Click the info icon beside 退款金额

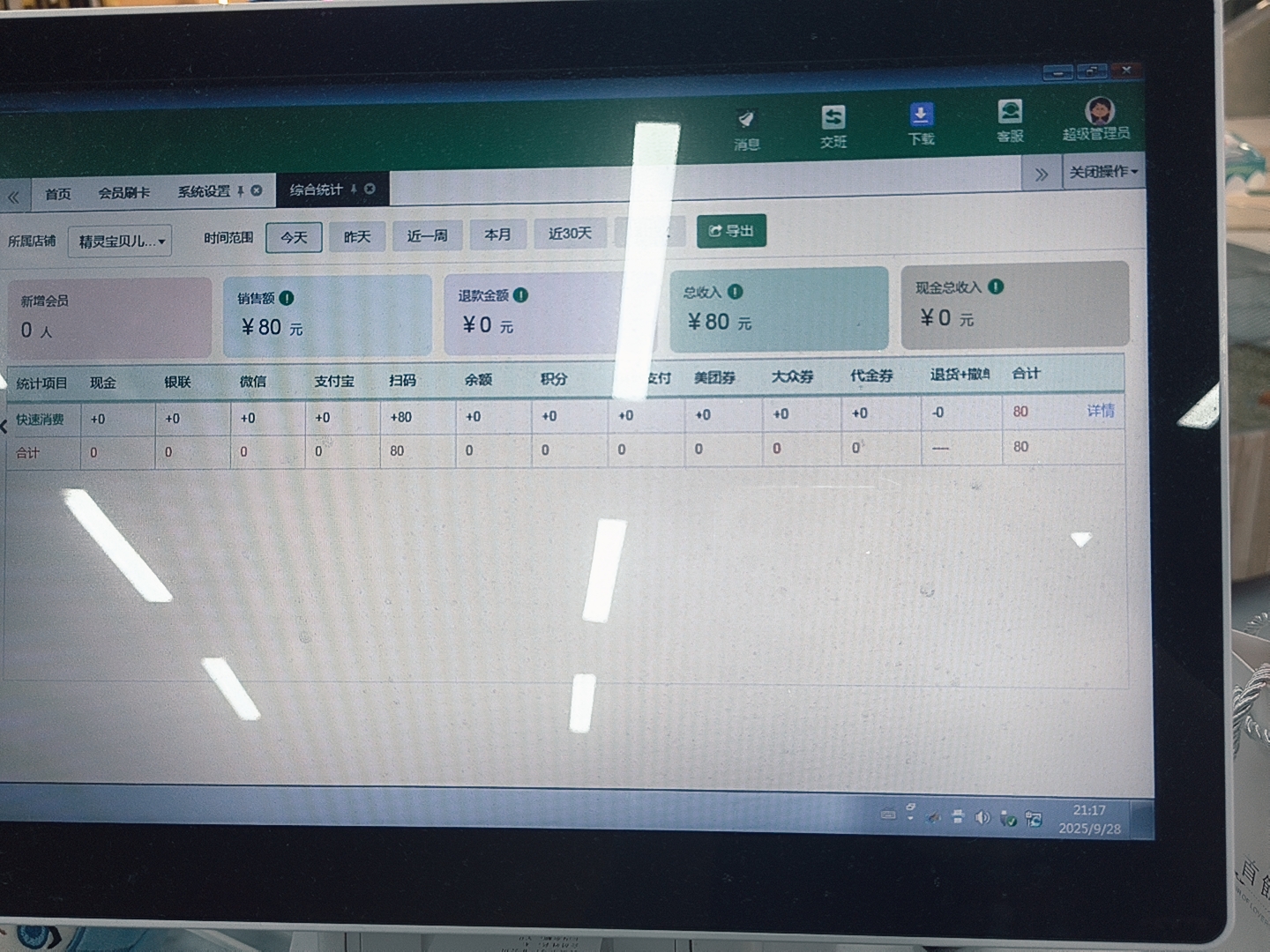tap(521, 295)
